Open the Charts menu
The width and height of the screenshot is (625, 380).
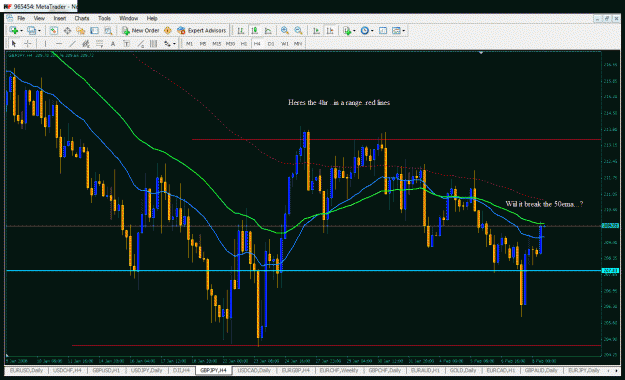coord(82,18)
